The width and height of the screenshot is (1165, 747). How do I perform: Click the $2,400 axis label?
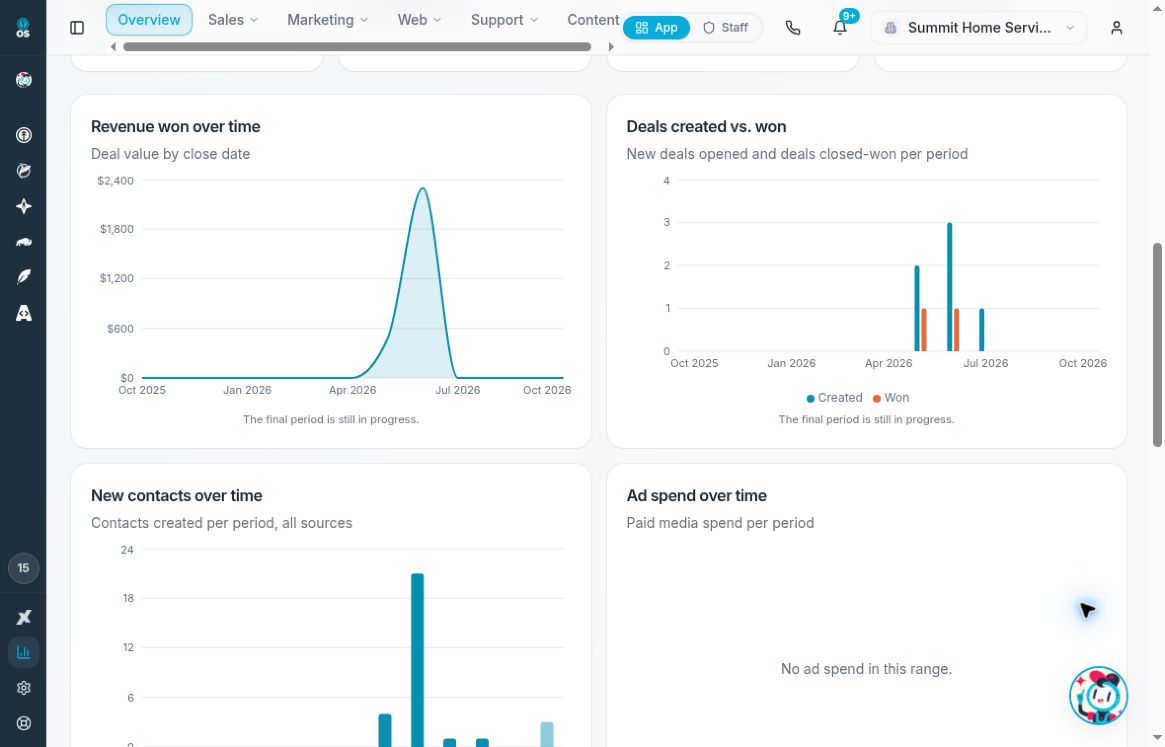pos(115,181)
